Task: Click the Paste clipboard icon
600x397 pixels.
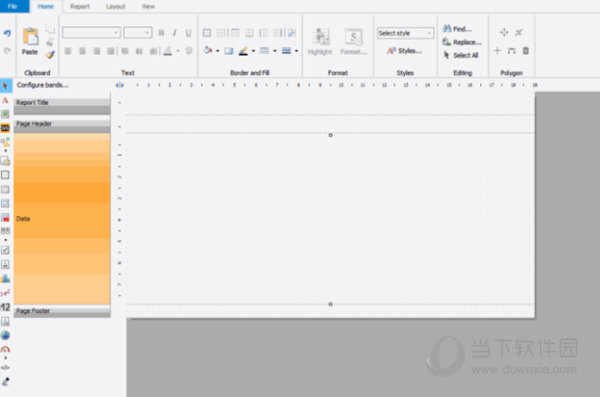Action: [30, 37]
